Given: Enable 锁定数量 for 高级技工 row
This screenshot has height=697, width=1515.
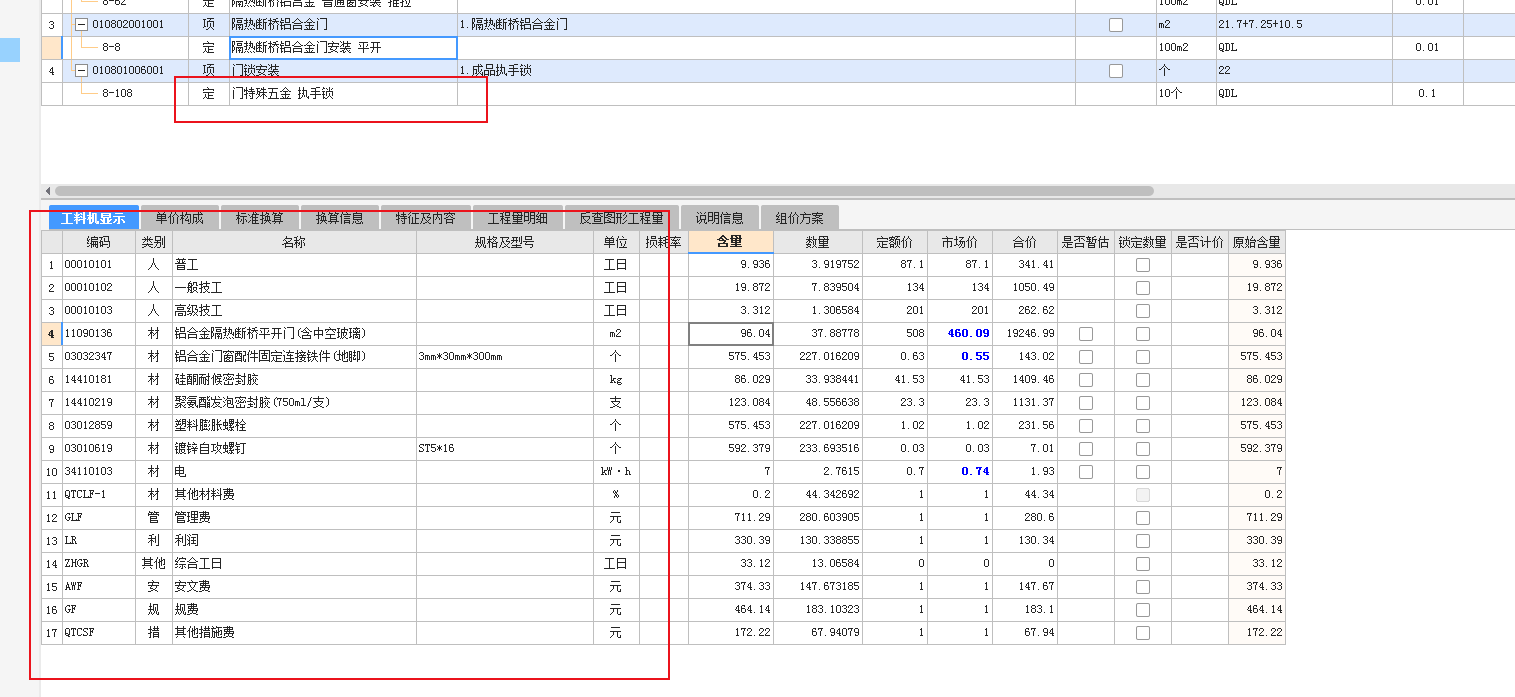Looking at the screenshot, I should click(x=1143, y=311).
